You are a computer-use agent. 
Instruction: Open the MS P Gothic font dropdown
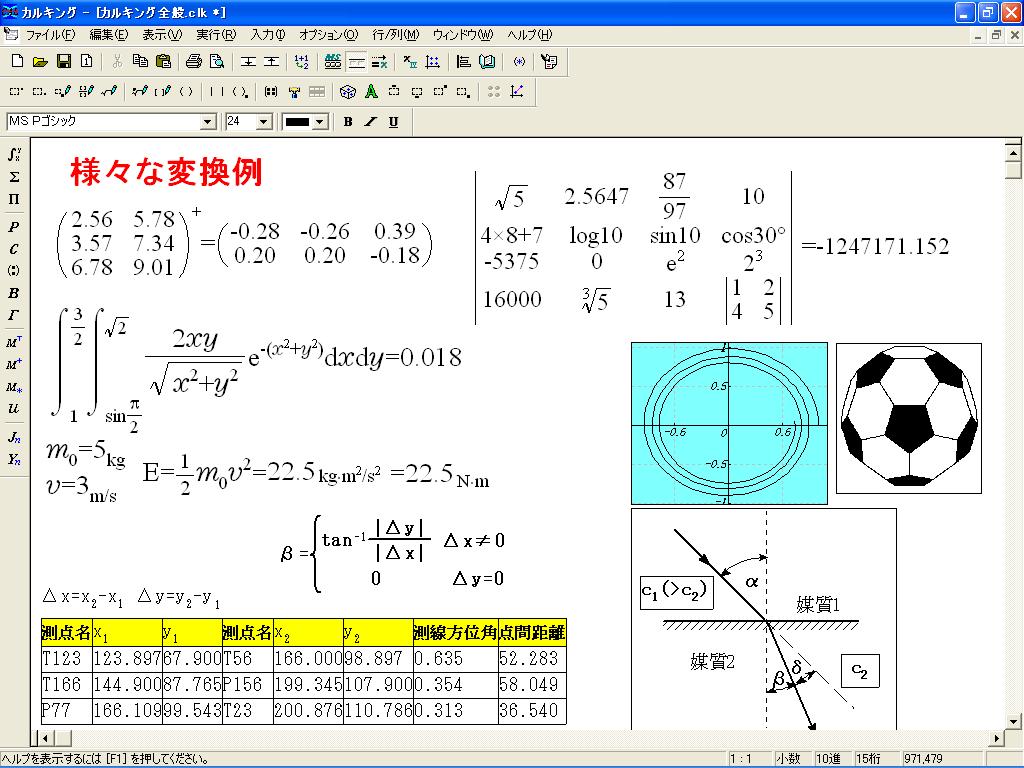point(208,122)
